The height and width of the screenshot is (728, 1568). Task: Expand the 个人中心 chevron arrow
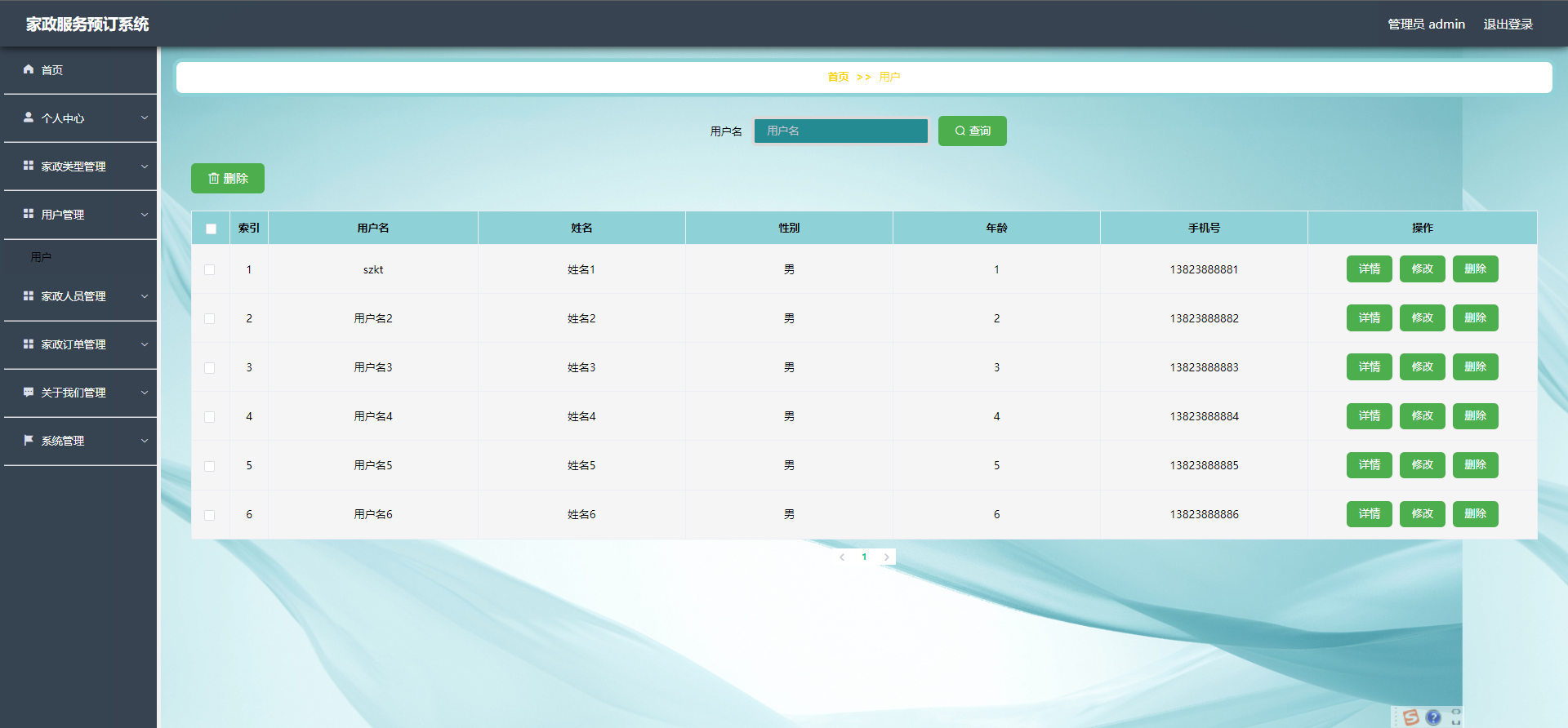145,118
